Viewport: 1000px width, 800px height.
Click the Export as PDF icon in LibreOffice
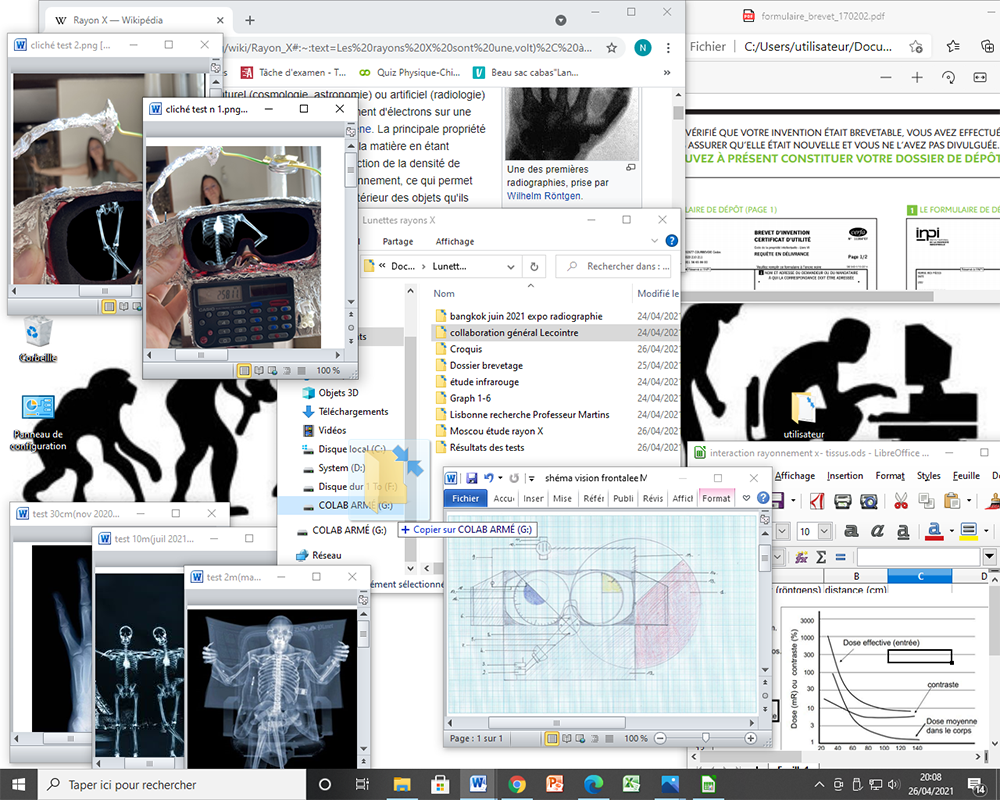(818, 501)
